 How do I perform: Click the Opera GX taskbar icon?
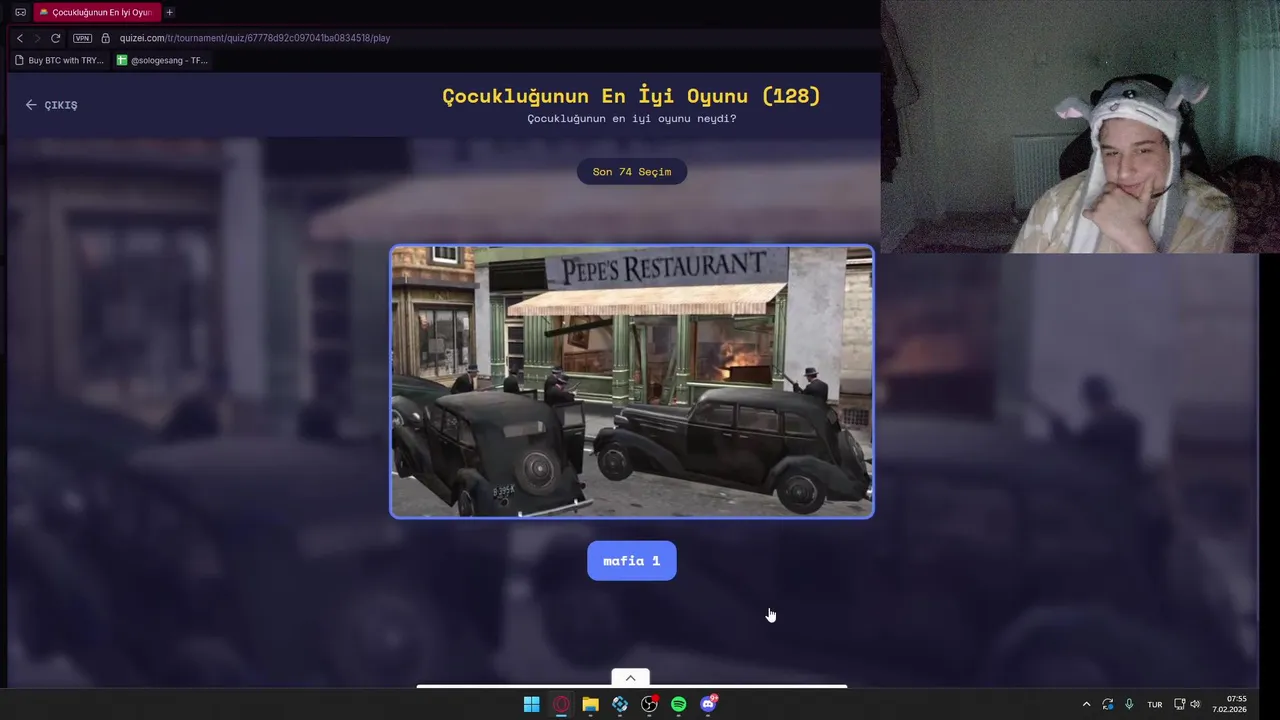point(561,704)
